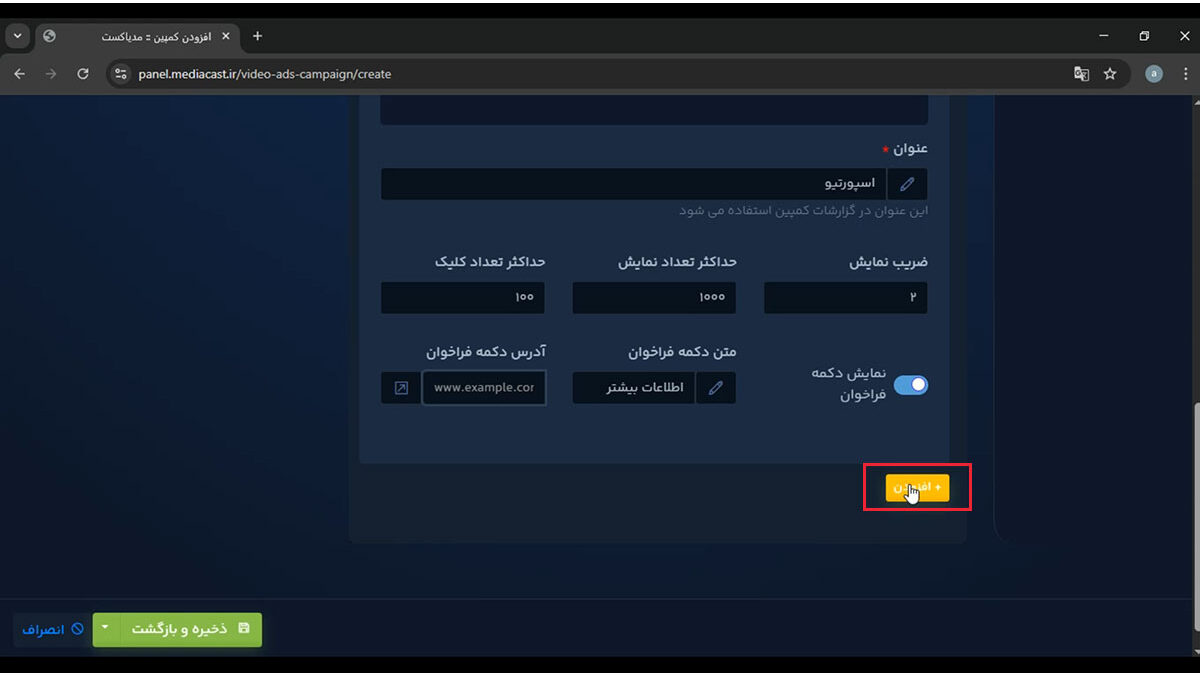Viewport: 1200px width, 675px height.
Task: Click the pencil icon beside title field
Action: tap(907, 184)
